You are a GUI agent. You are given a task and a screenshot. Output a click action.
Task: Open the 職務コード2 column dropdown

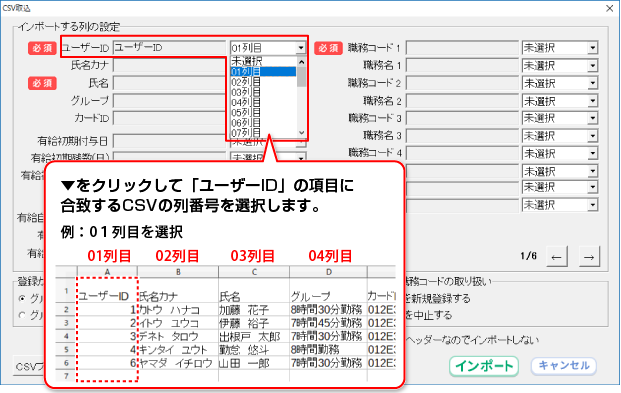click(x=592, y=83)
